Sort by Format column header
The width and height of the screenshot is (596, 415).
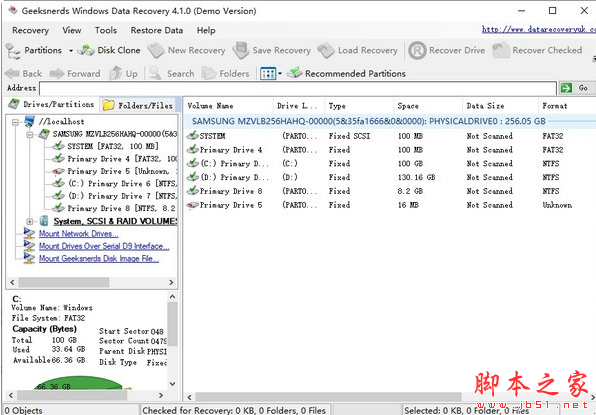pos(567,106)
